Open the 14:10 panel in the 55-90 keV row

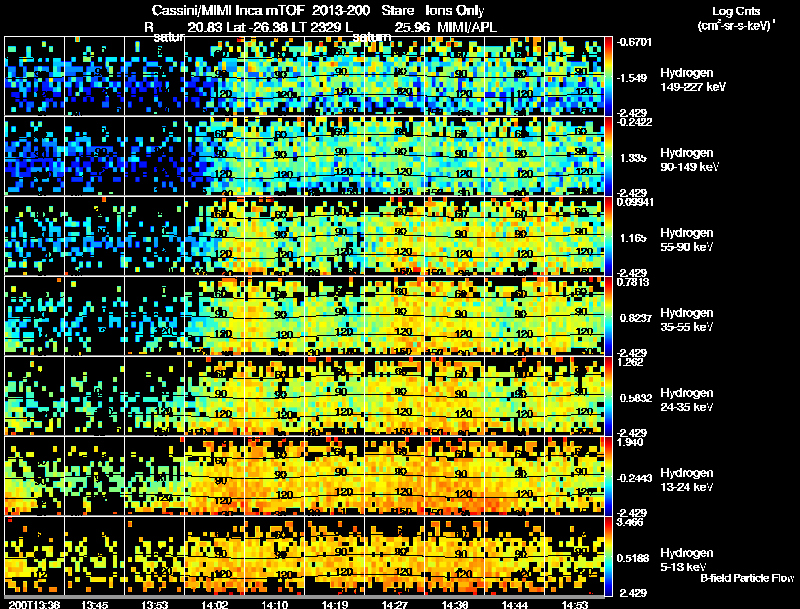(275, 236)
